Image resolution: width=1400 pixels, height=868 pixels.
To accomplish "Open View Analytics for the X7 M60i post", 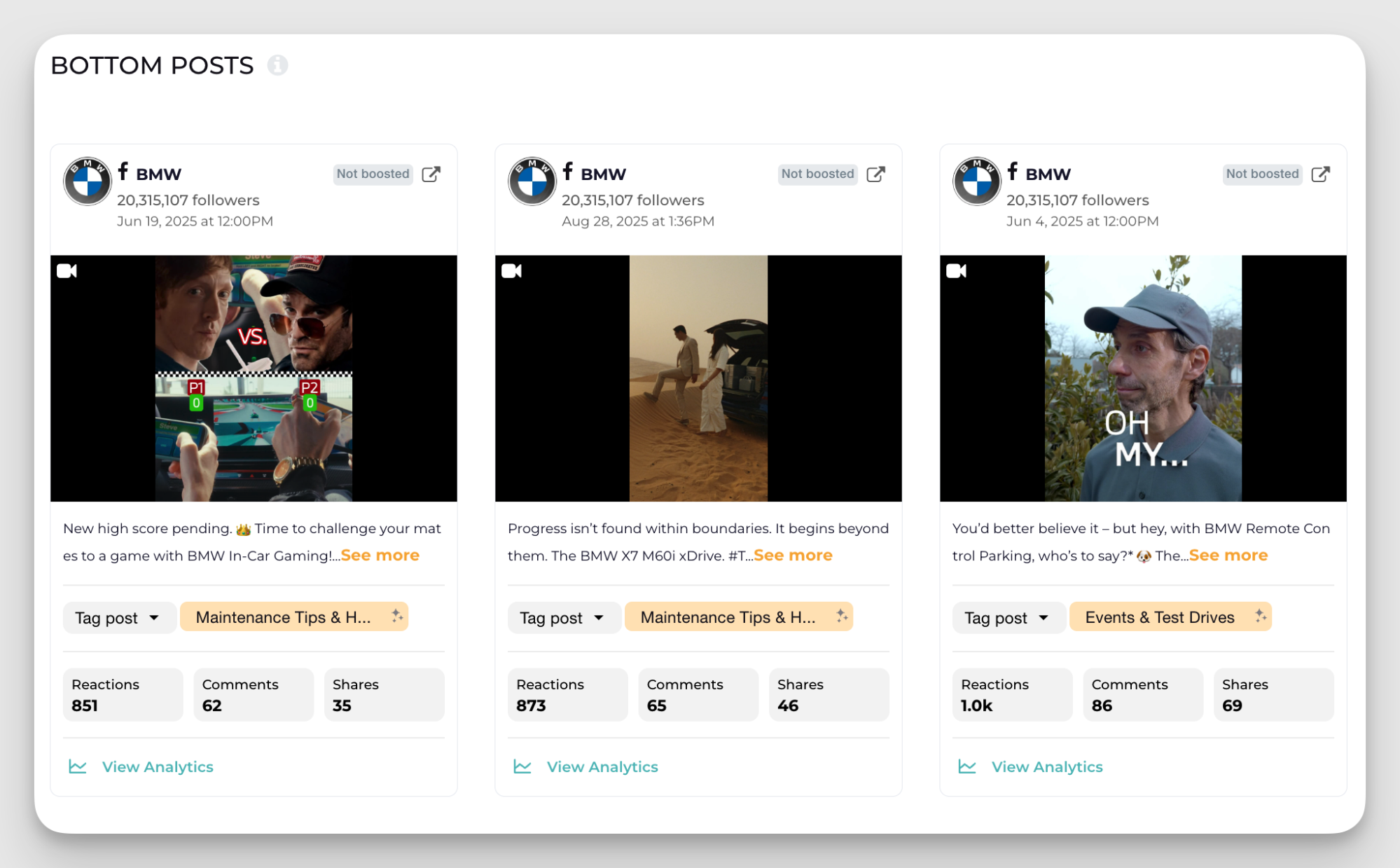I will coord(602,766).
